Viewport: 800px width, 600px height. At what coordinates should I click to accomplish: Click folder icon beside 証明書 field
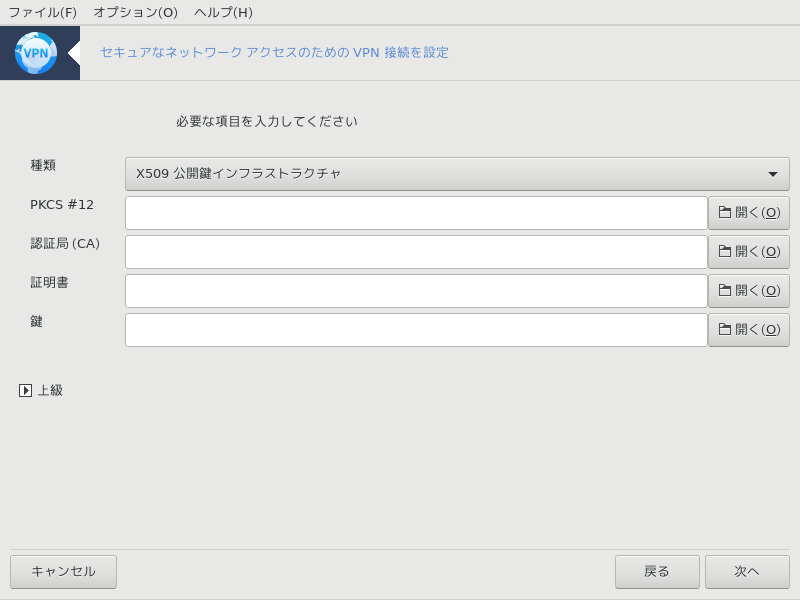pyautogui.click(x=724, y=290)
